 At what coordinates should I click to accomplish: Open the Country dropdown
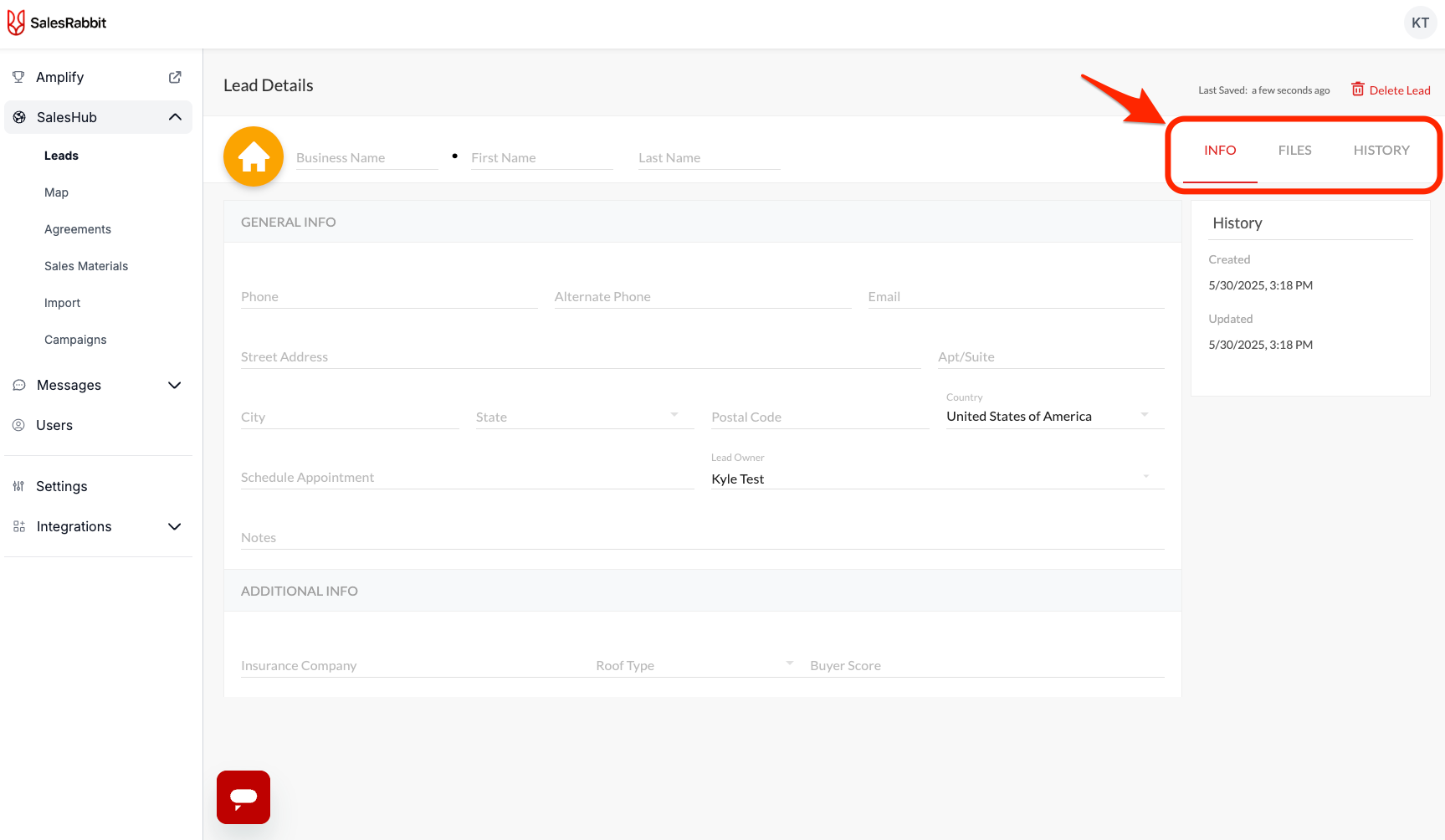pos(1055,417)
